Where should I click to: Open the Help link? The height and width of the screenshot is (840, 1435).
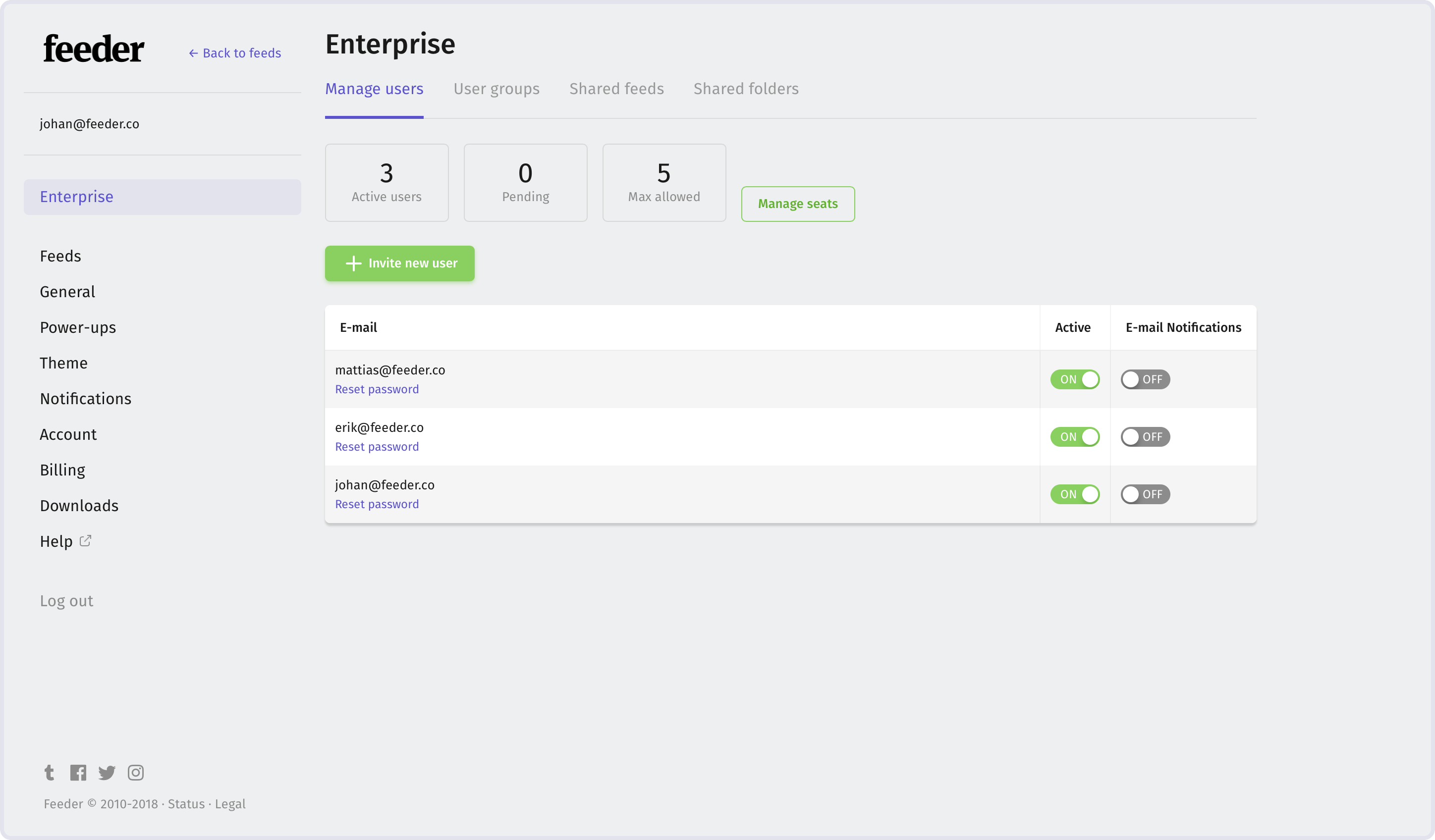pos(56,541)
